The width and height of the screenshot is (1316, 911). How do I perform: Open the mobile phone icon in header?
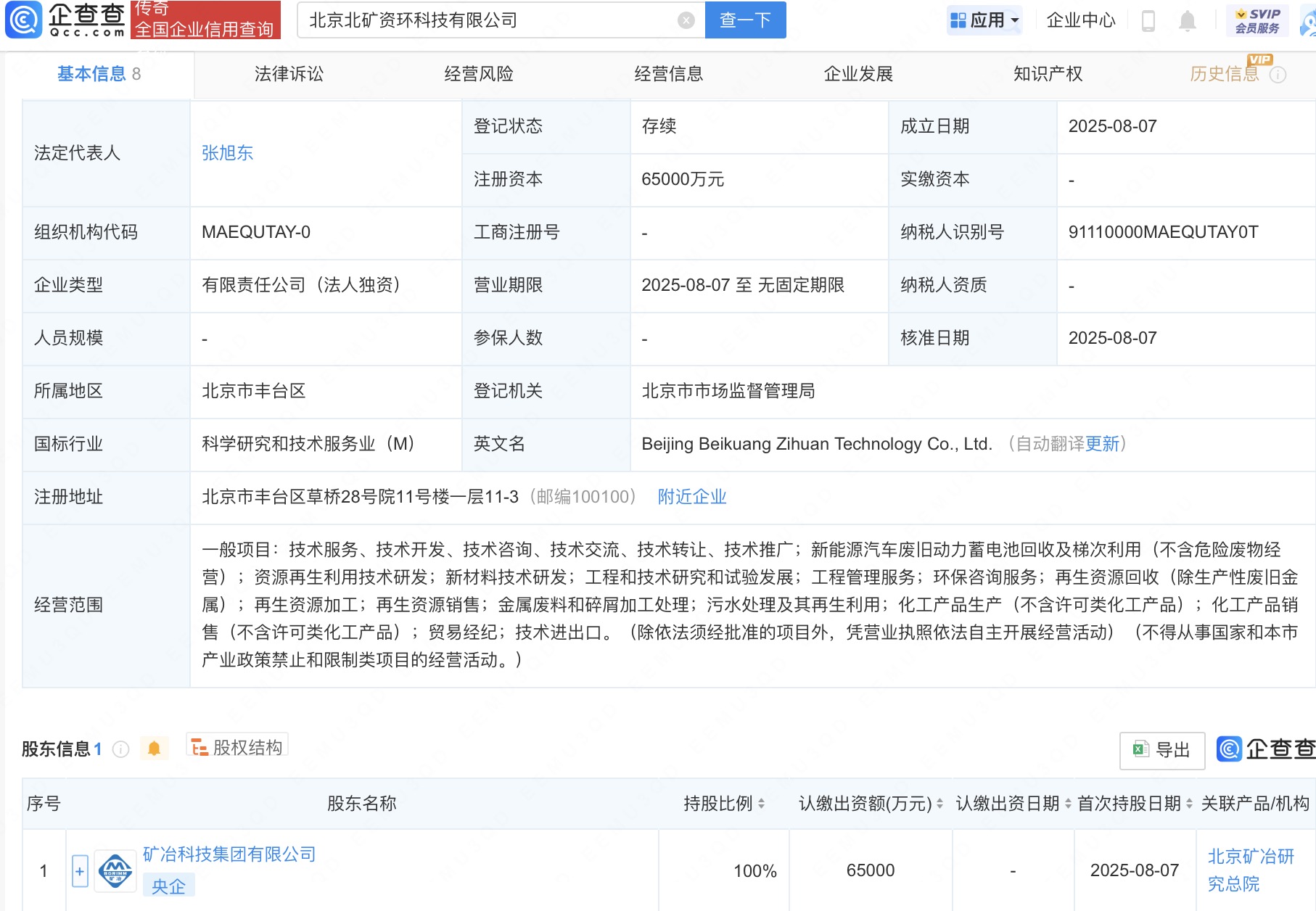tap(1148, 20)
